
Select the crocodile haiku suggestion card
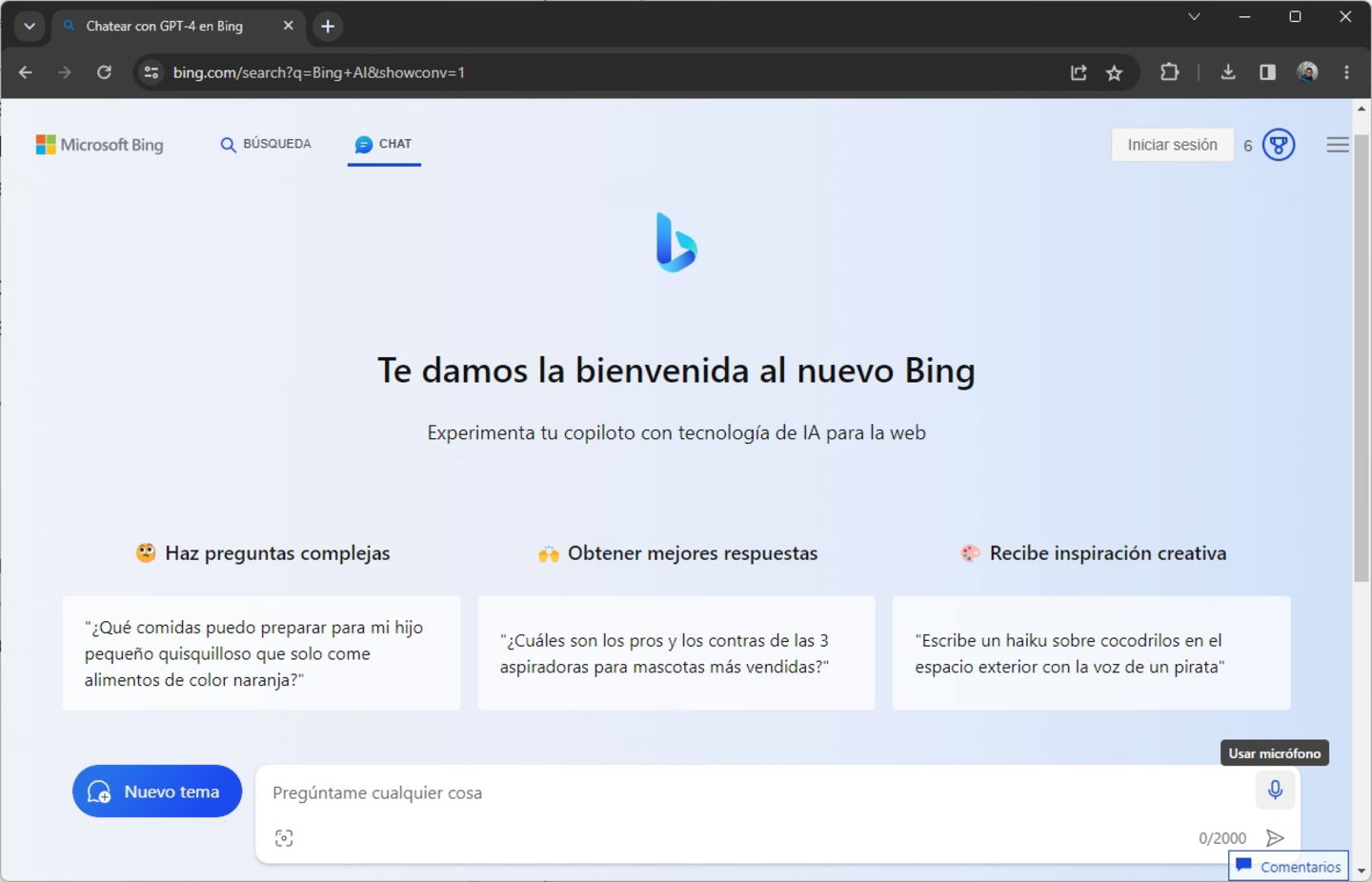coord(1091,653)
